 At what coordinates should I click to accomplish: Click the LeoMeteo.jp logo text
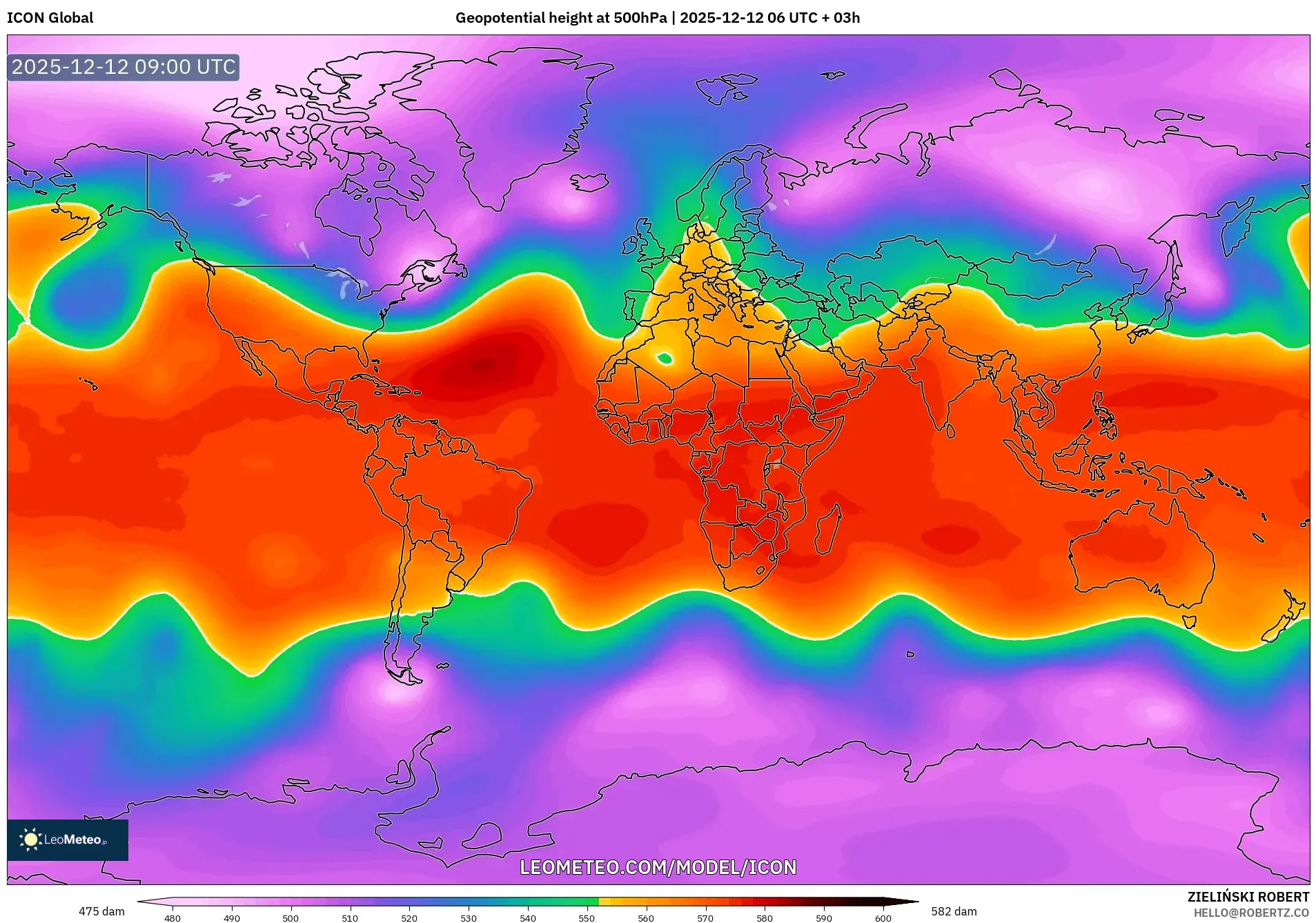click(76, 839)
